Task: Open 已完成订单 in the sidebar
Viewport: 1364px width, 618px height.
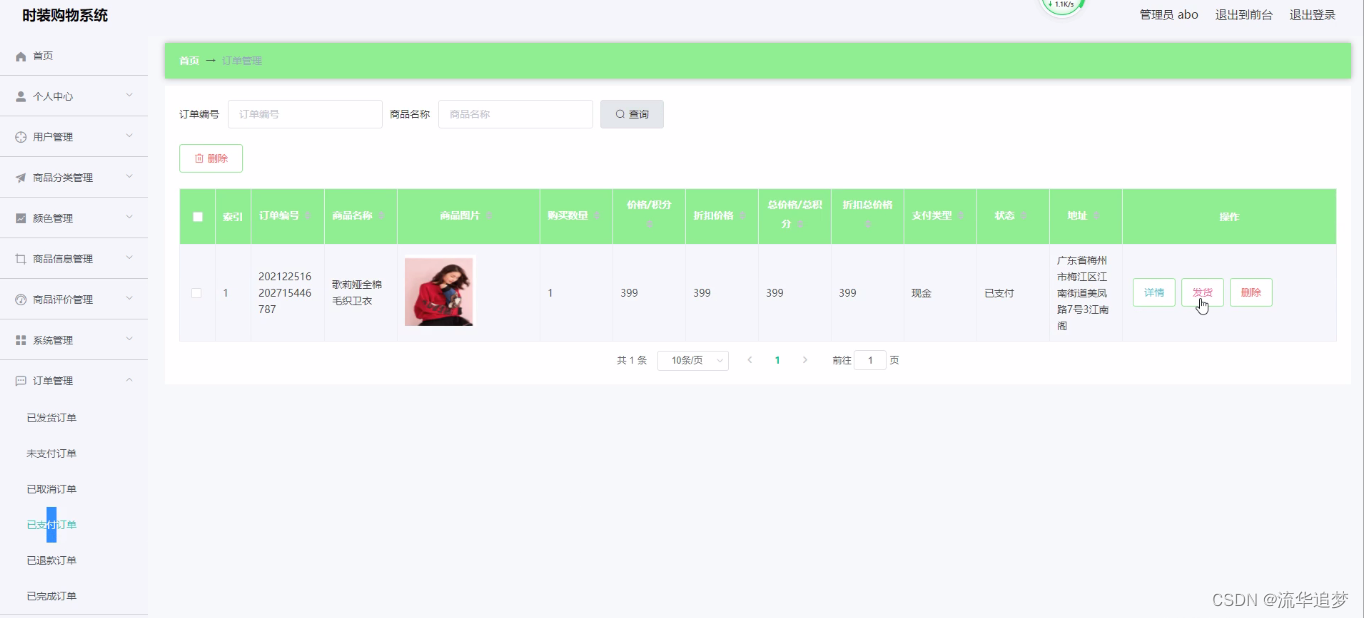Action: click(52, 596)
